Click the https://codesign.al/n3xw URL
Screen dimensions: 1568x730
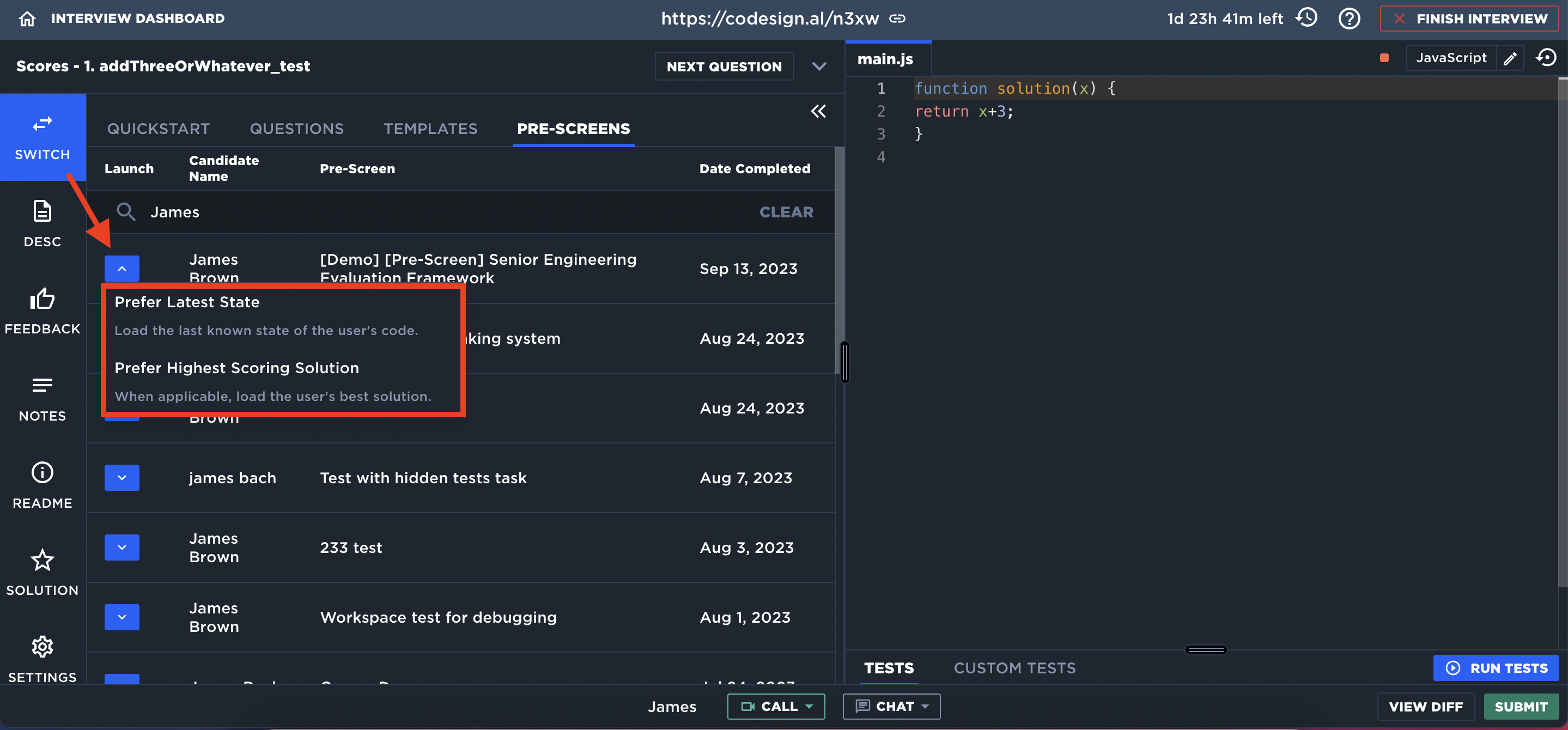click(770, 19)
